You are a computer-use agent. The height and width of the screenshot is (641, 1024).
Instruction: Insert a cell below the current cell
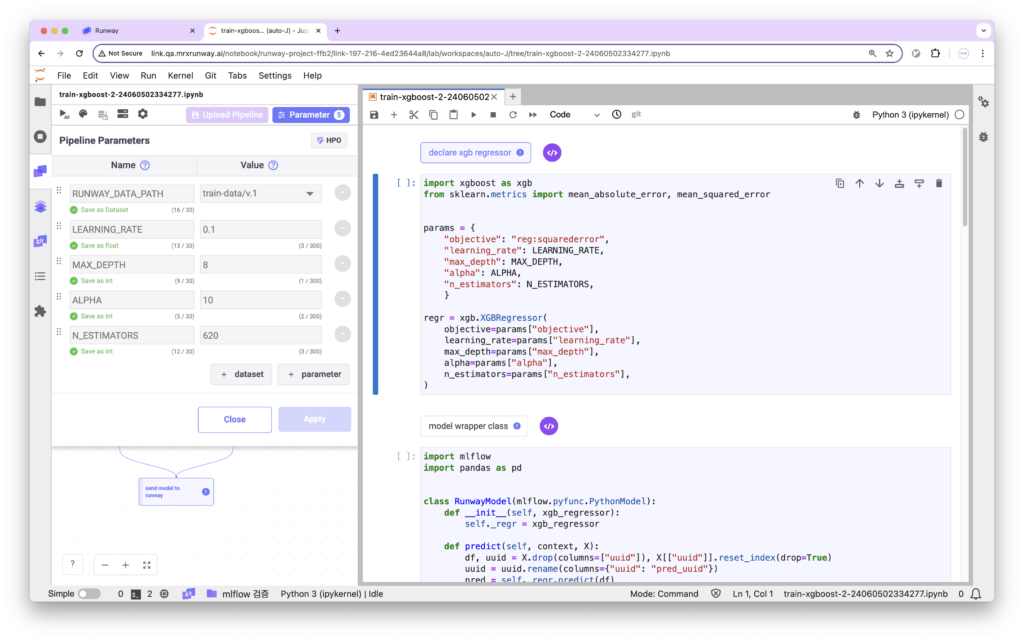[x=919, y=183]
